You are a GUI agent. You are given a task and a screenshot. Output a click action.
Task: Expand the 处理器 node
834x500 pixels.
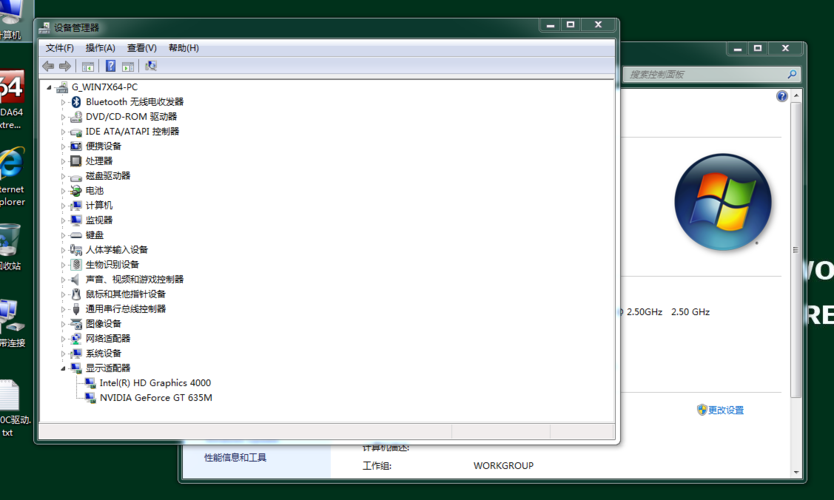click(x=63, y=161)
